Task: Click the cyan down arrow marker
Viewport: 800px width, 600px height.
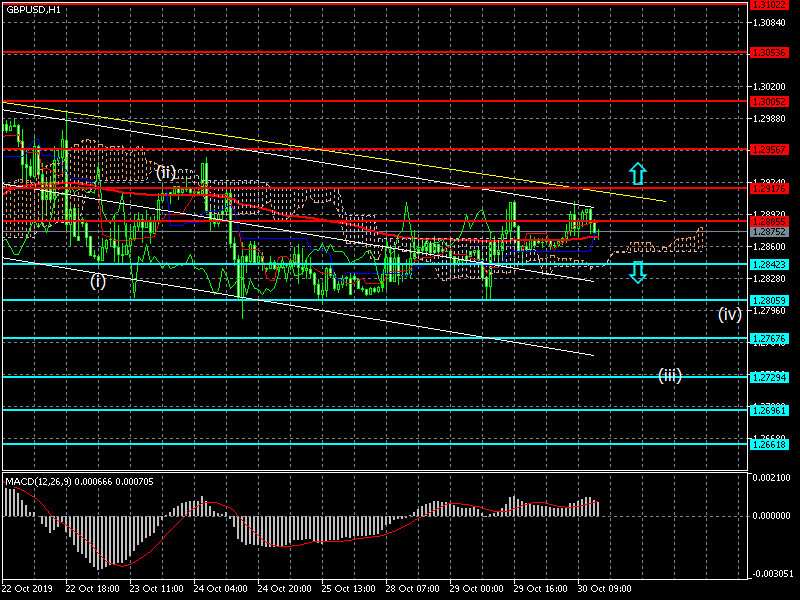Action: coord(638,270)
